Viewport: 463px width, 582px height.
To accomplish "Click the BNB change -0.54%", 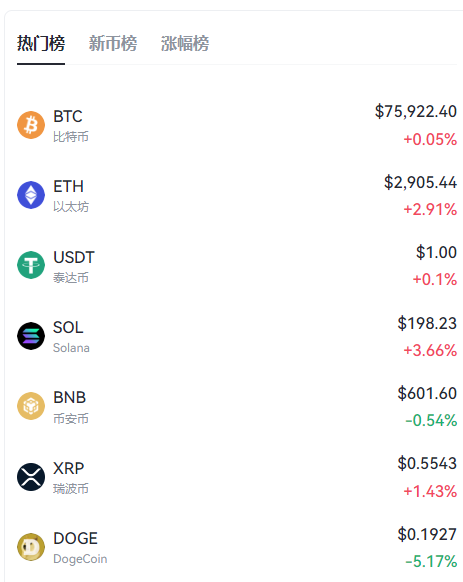I will click(x=431, y=421).
